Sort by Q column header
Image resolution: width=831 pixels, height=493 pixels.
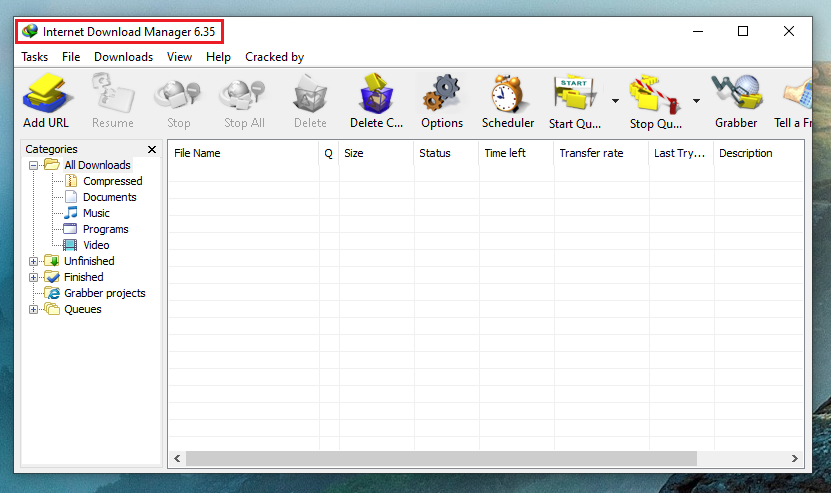coord(329,153)
